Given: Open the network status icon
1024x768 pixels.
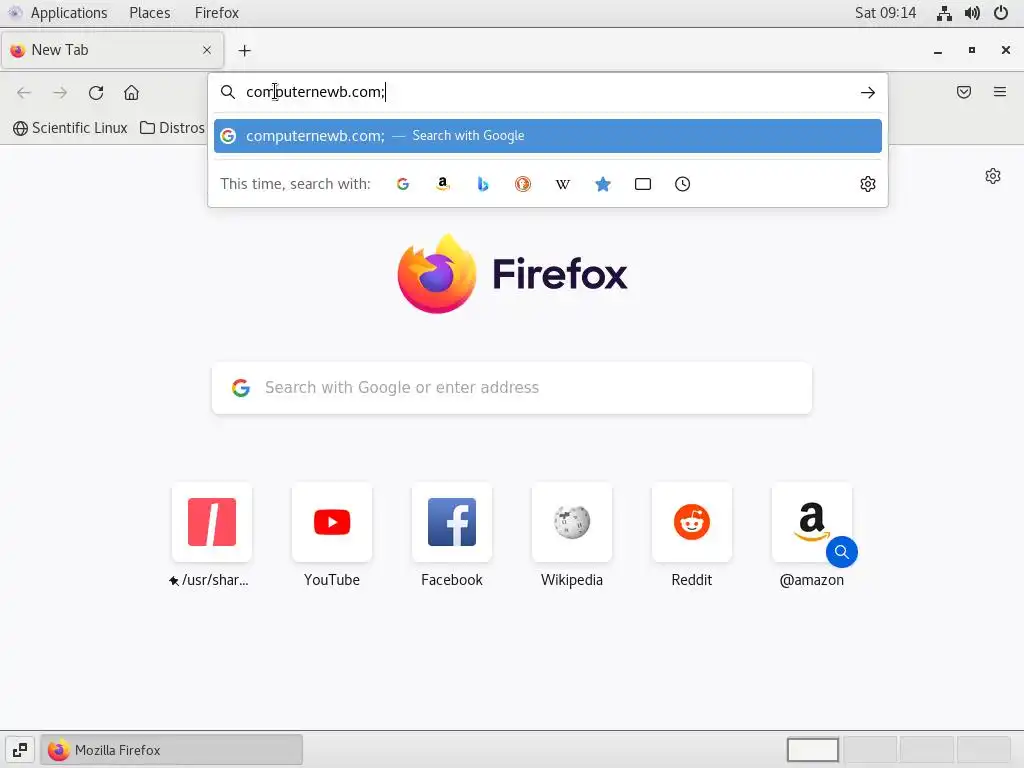Looking at the screenshot, I should [x=944, y=13].
